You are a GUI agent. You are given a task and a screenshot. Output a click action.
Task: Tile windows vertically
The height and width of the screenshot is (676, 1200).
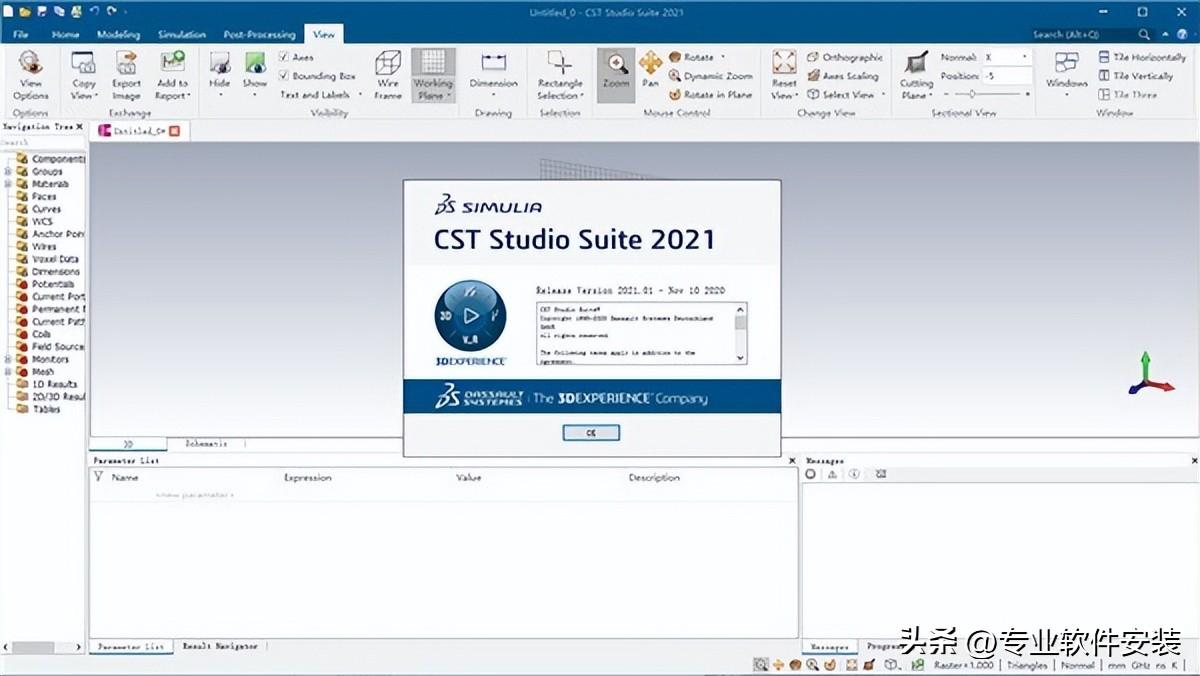(1135, 76)
